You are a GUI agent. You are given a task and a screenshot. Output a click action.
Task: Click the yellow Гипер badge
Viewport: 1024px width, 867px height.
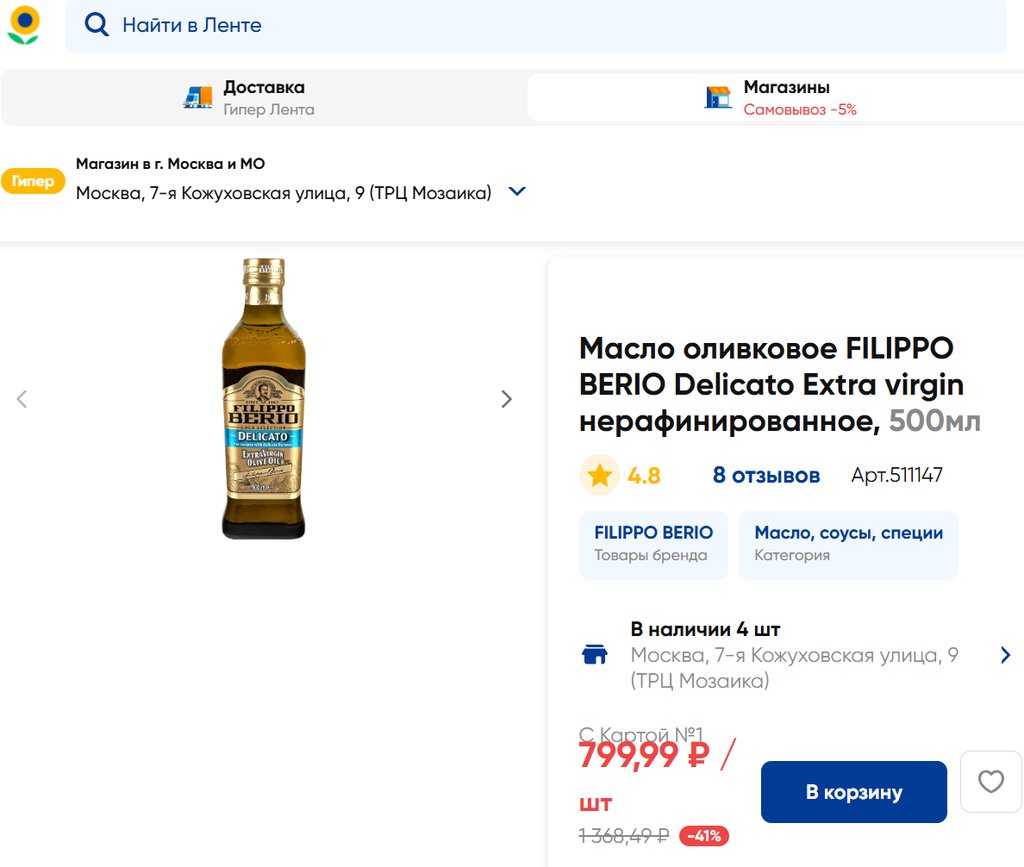pyautogui.click(x=33, y=182)
